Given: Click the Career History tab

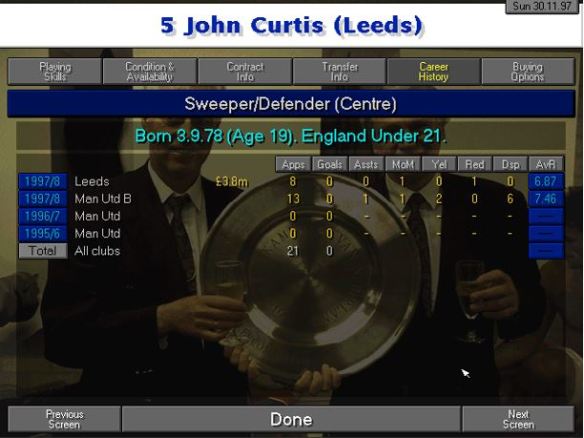Looking at the screenshot, I should [x=434, y=71].
